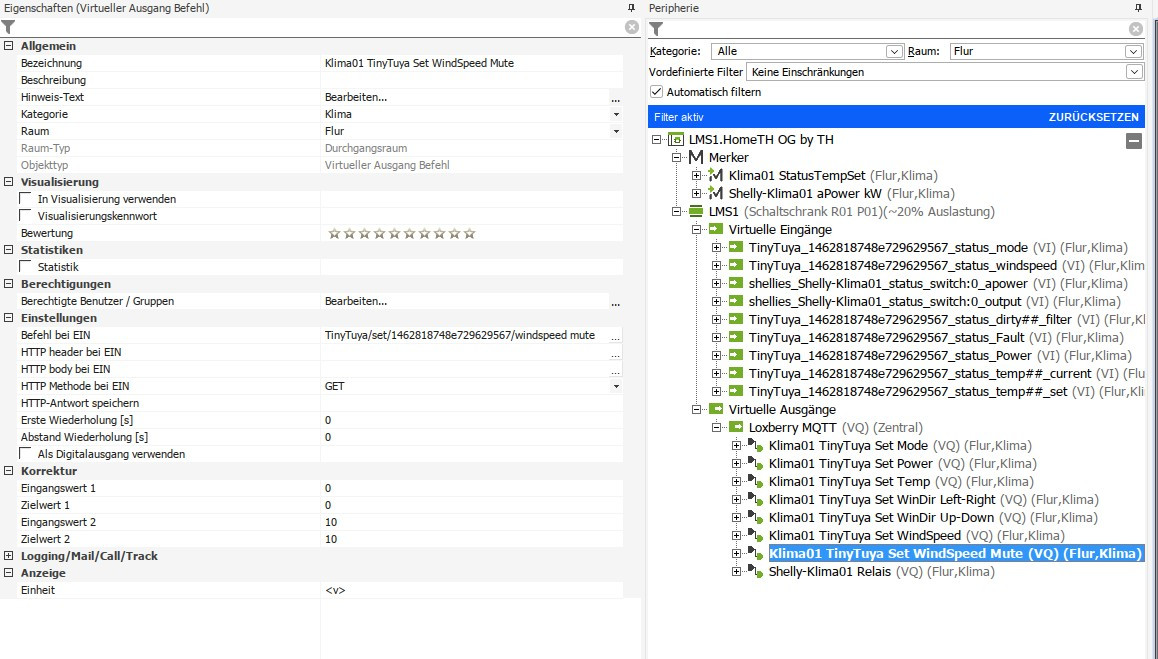Click the collapse-all minus icon in tree
The height and width of the screenshot is (659, 1158).
[1133, 141]
